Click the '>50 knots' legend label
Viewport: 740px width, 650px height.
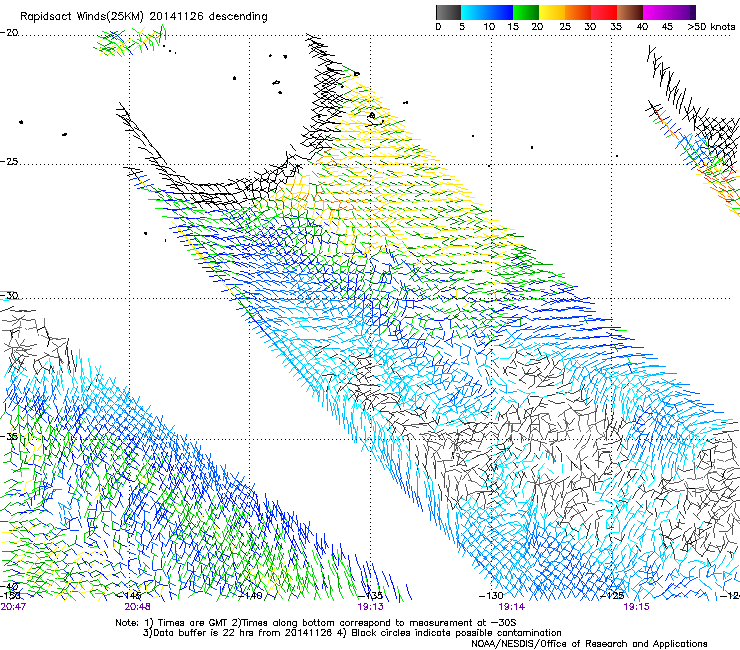(x=711, y=26)
